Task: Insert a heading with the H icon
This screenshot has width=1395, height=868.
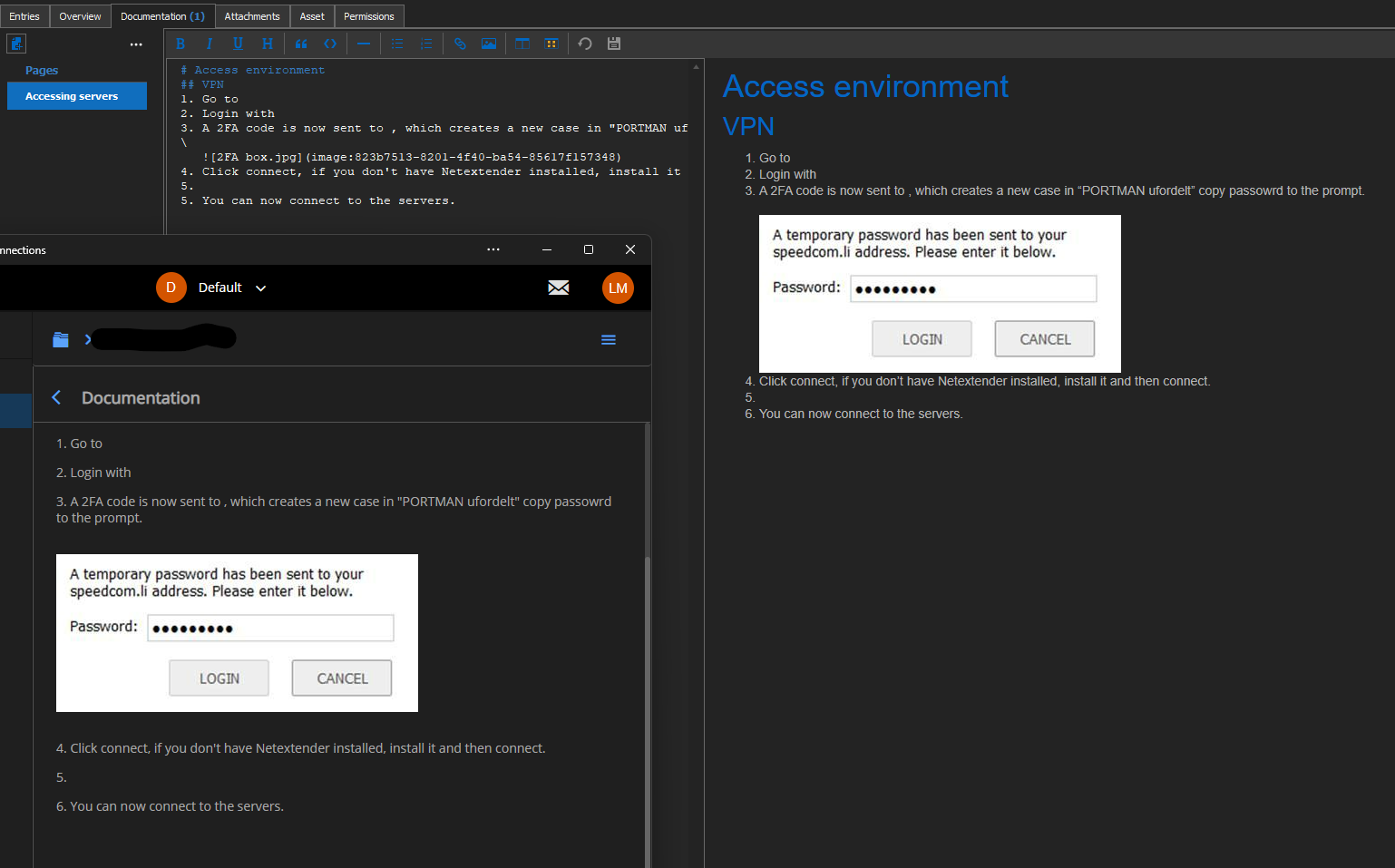Action: point(267,44)
